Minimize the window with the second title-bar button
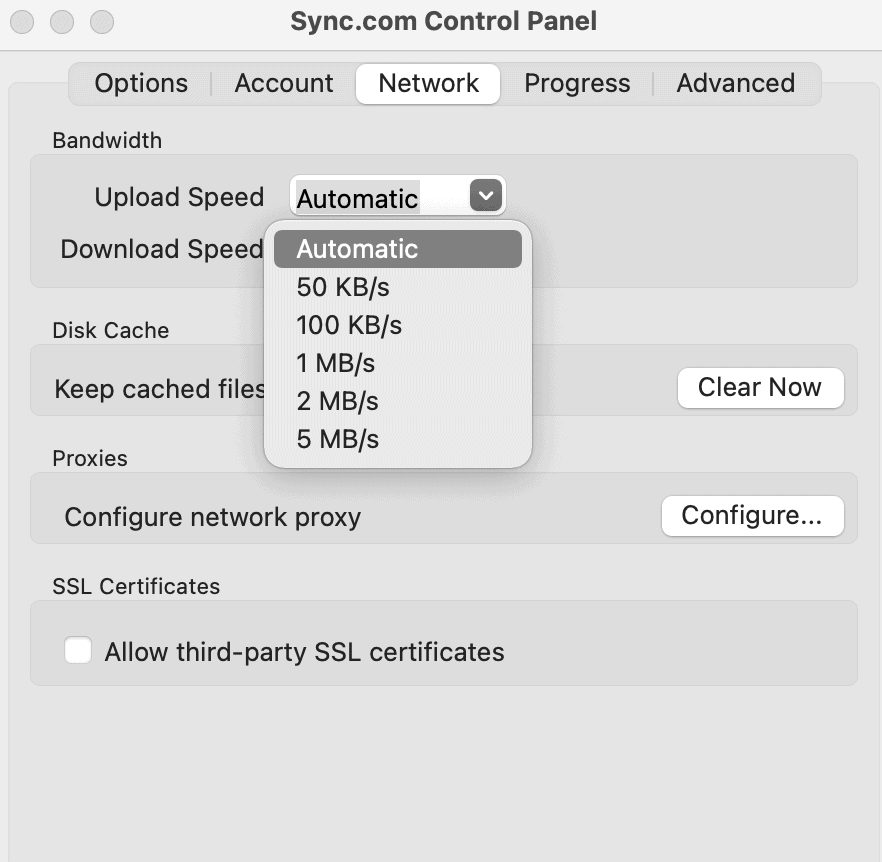The width and height of the screenshot is (882, 862). click(x=62, y=23)
